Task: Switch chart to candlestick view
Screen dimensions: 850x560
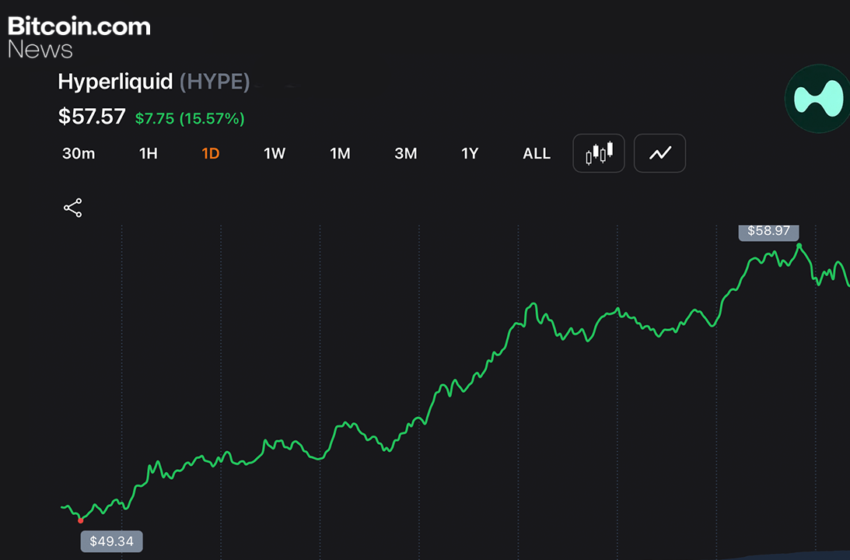Action: pyautogui.click(x=598, y=153)
